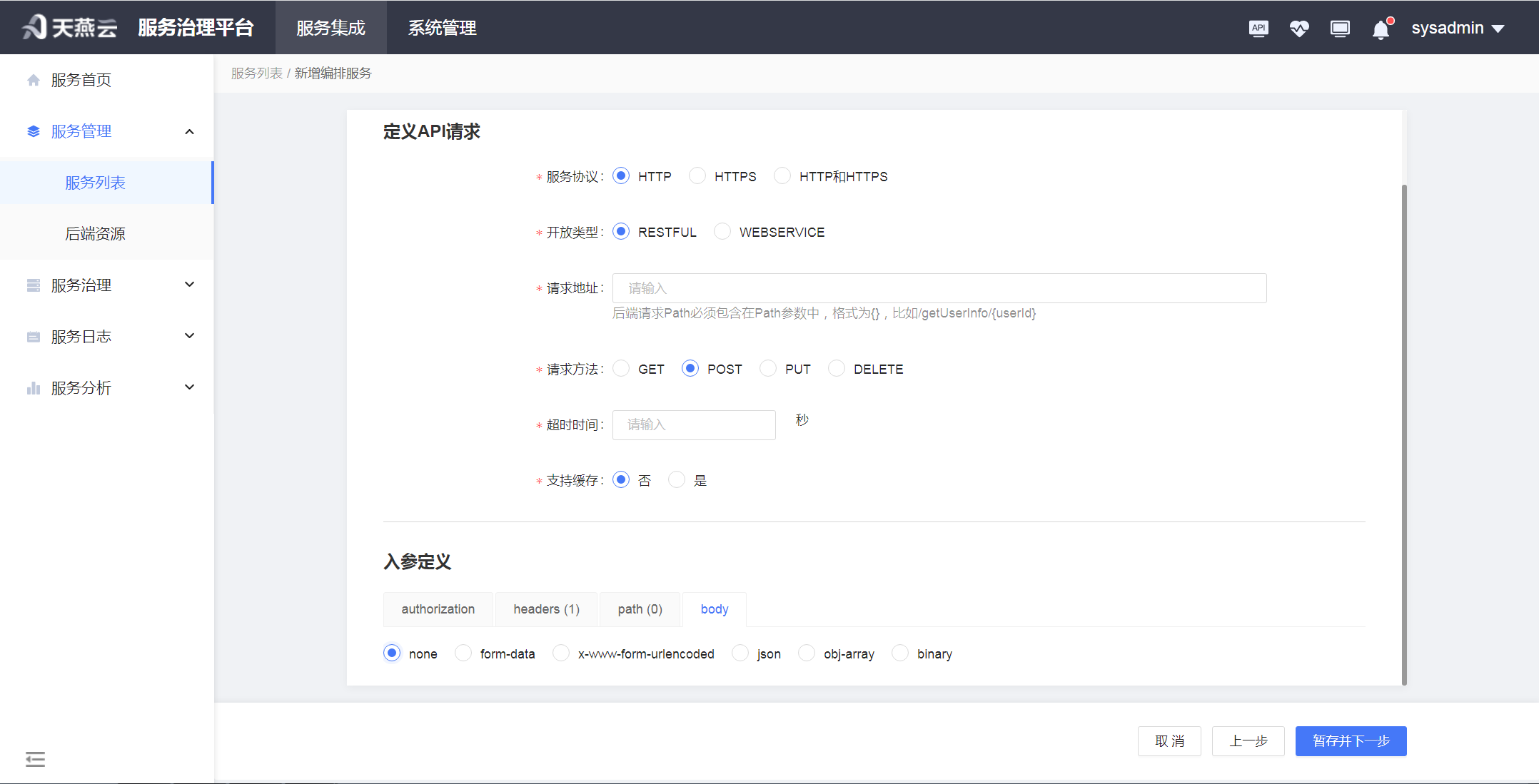Click the 服务首页 home icon

pyautogui.click(x=33, y=80)
